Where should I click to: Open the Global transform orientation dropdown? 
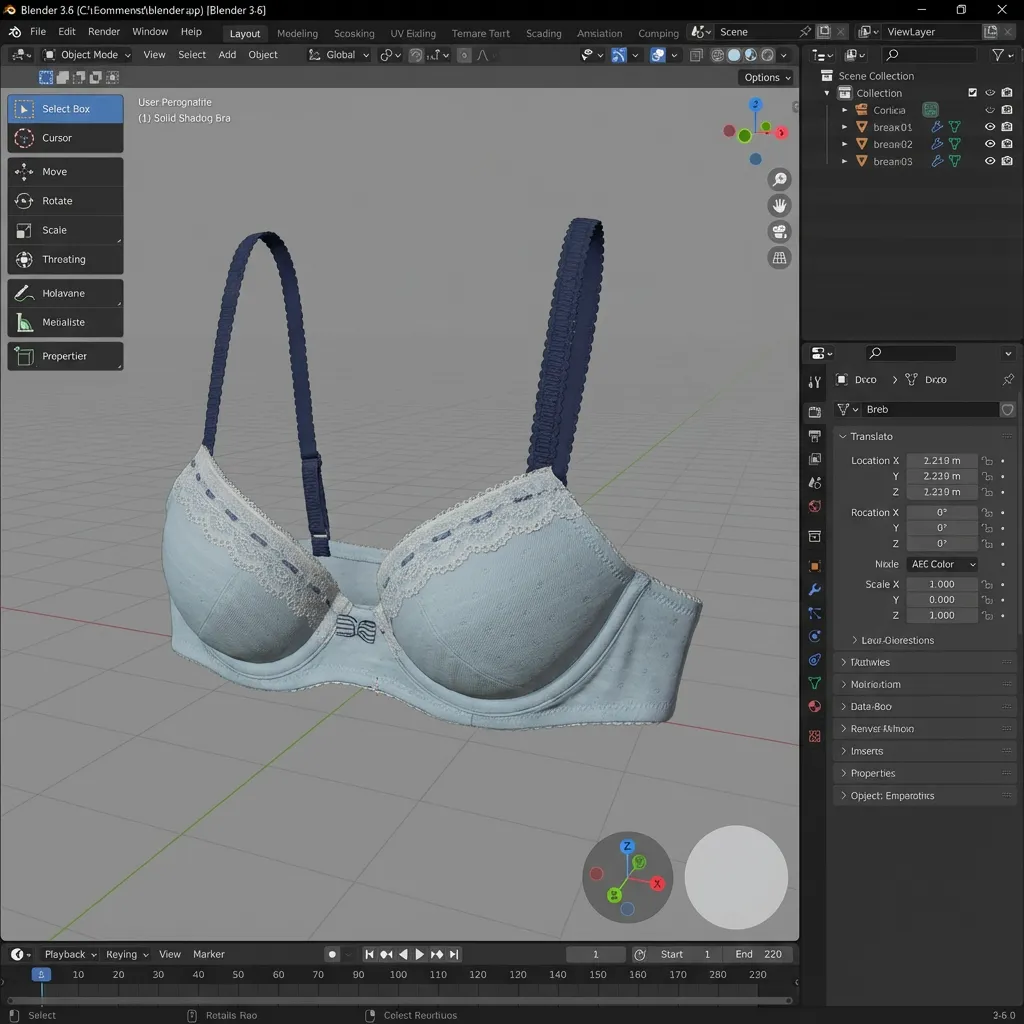[x=338, y=54]
